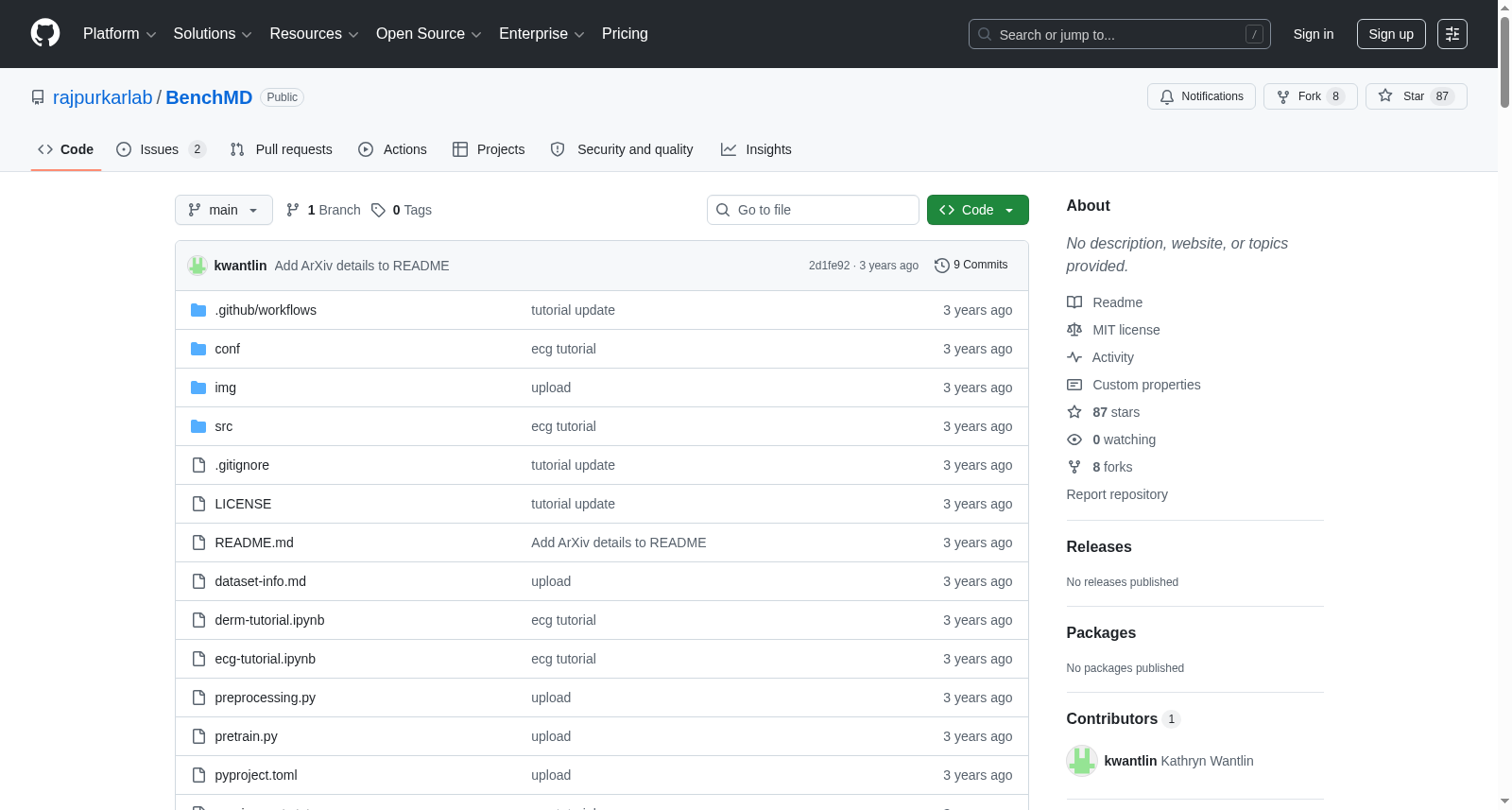This screenshot has width=1512, height=810.
Task: Click the img folder icon
Action: click(x=198, y=388)
